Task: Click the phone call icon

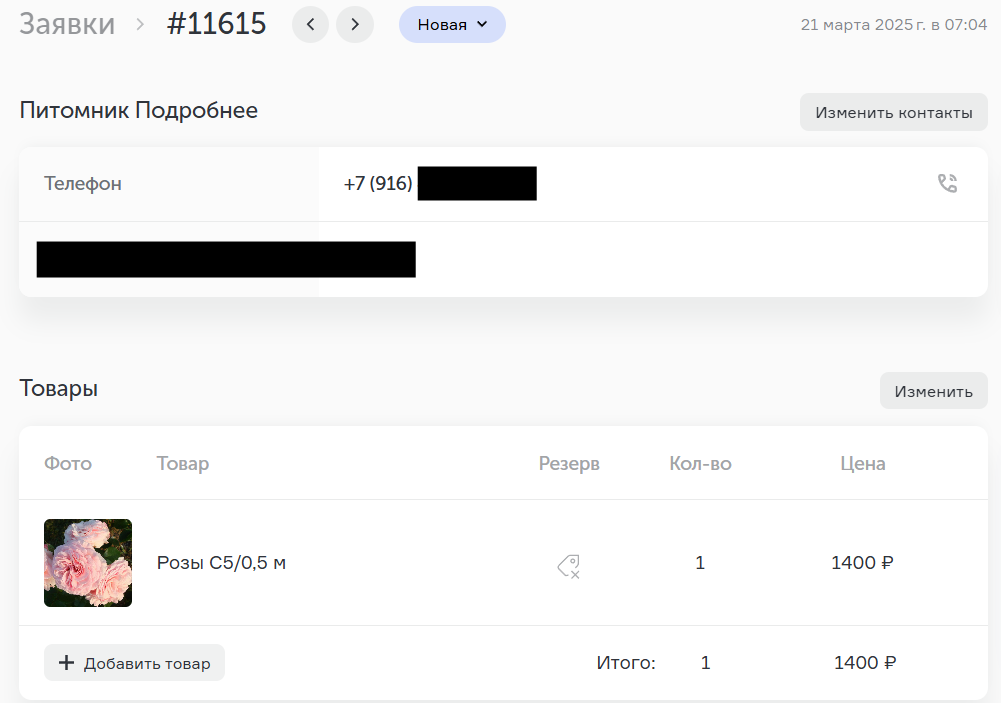Action: (947, 184)
